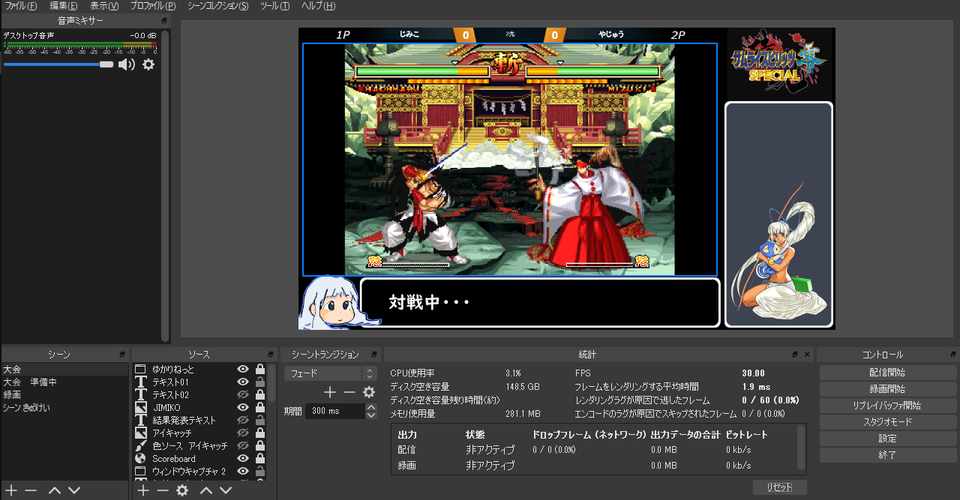
Task: Toggle lock on the Scoreboard source
Action: click(260, 458)
